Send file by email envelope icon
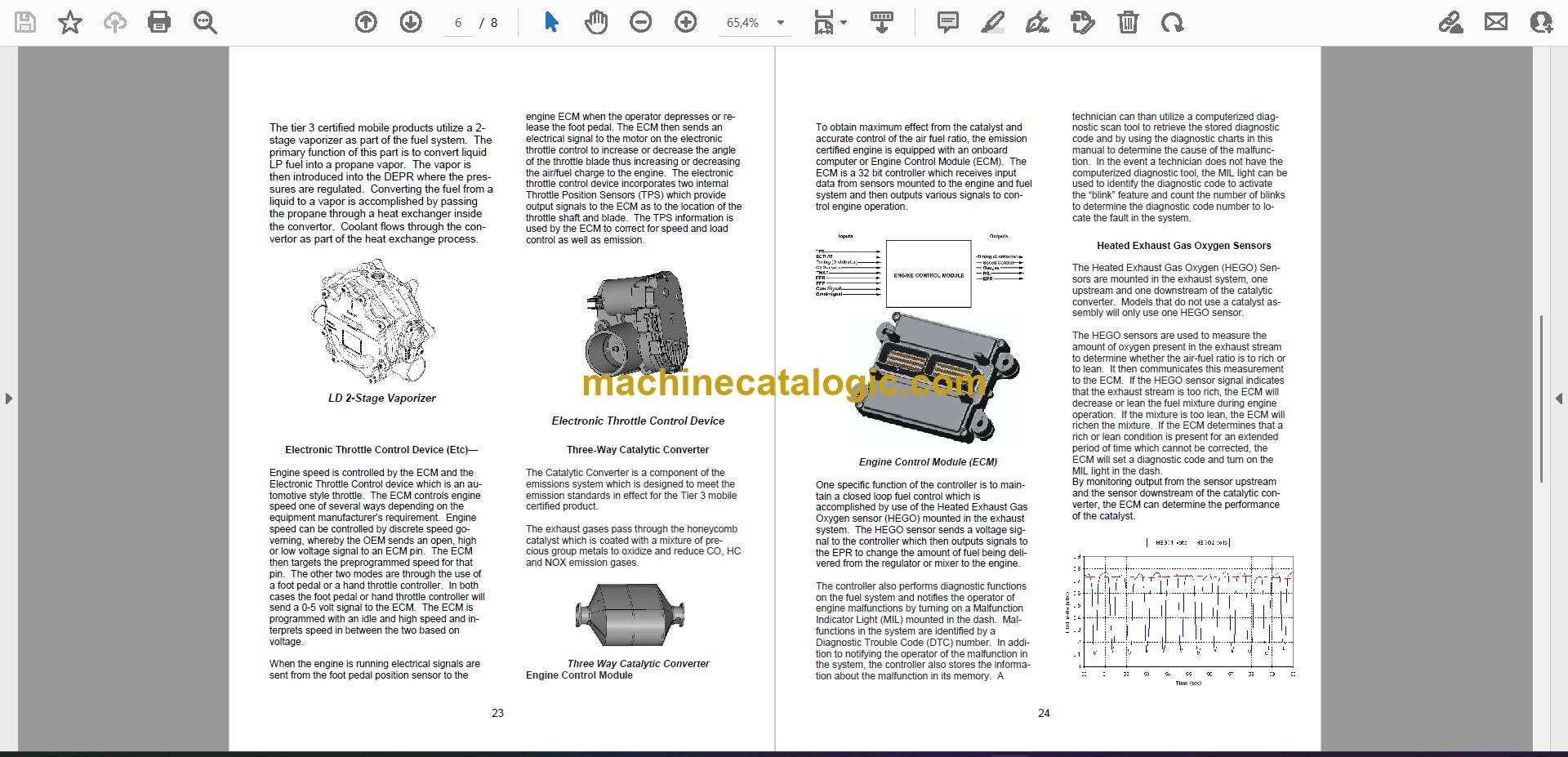Viewport: 1568px width, 757px height. point(1496,22)
